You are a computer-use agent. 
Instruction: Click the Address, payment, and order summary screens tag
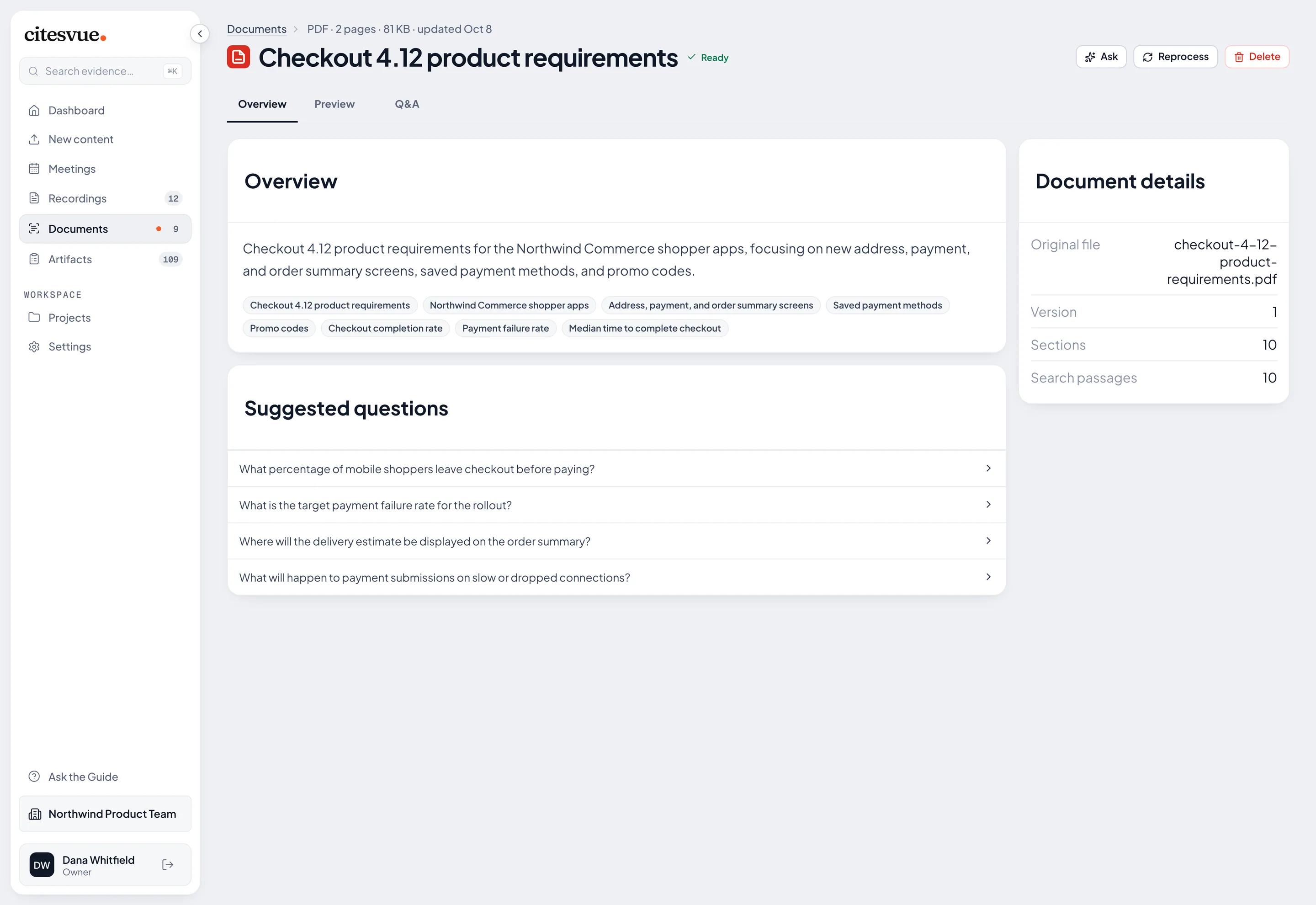coord(711,306)
